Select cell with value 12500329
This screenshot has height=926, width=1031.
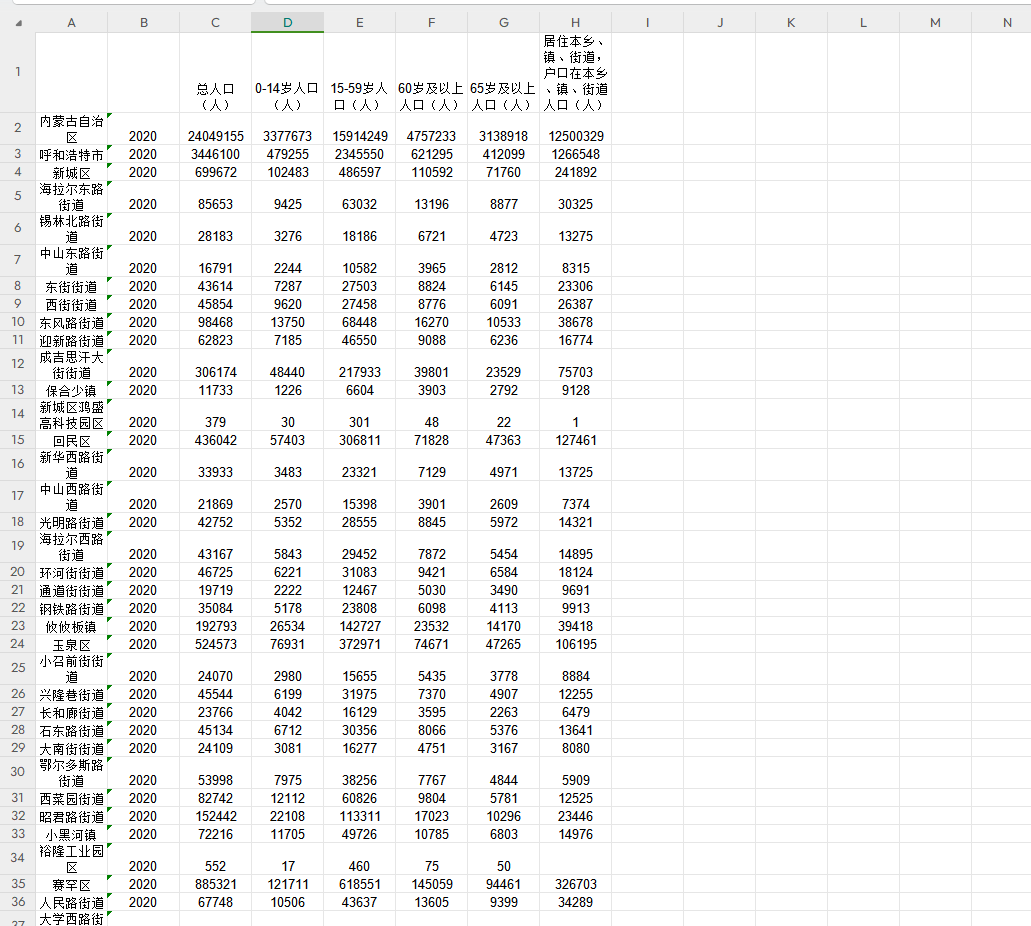[575, 136]
